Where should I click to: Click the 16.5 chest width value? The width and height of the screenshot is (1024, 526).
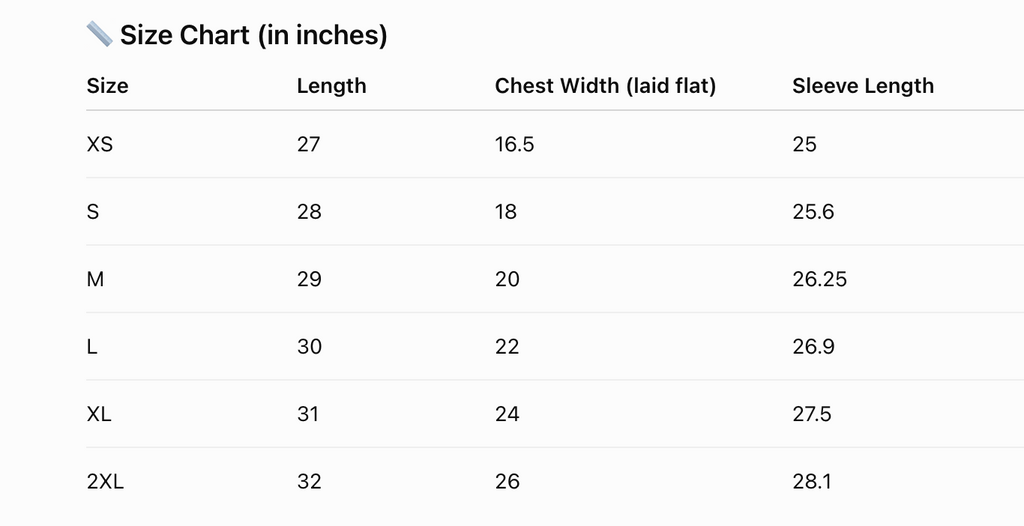514,144
